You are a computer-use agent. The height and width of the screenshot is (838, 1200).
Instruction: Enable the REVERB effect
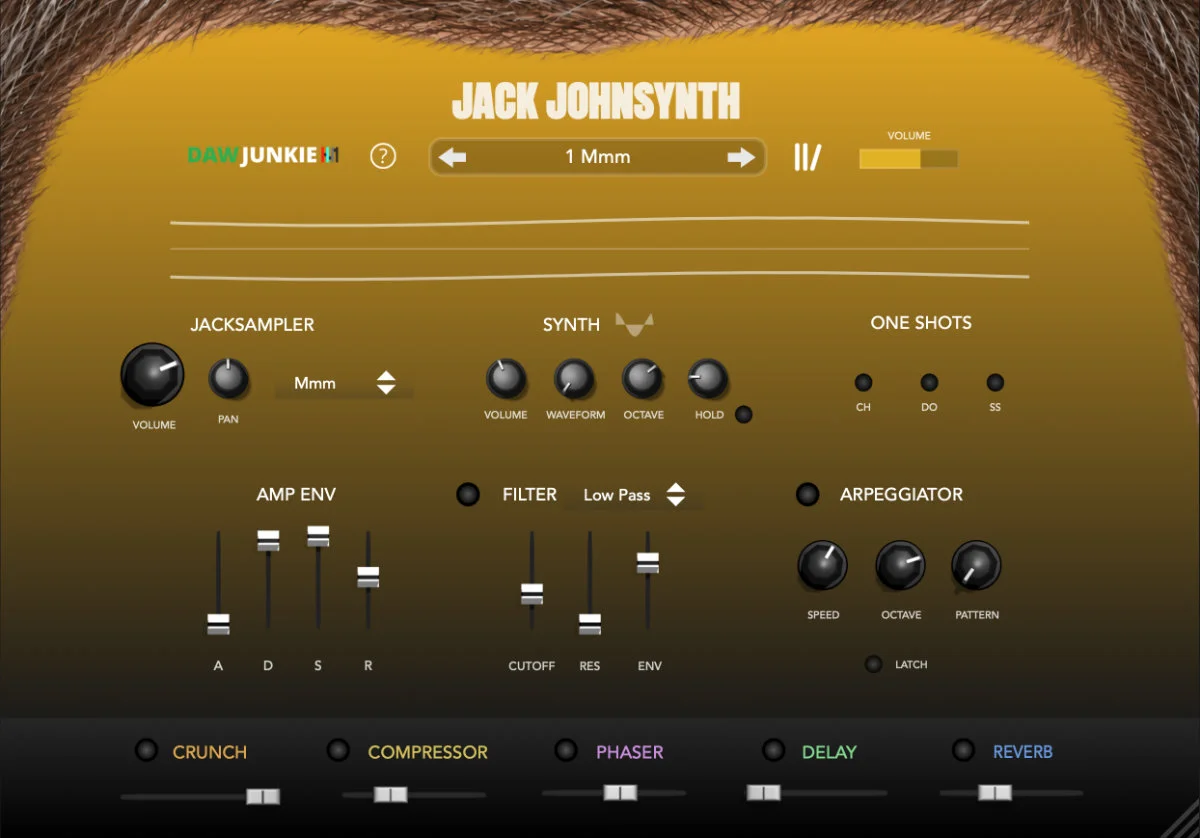pos(963,749)
